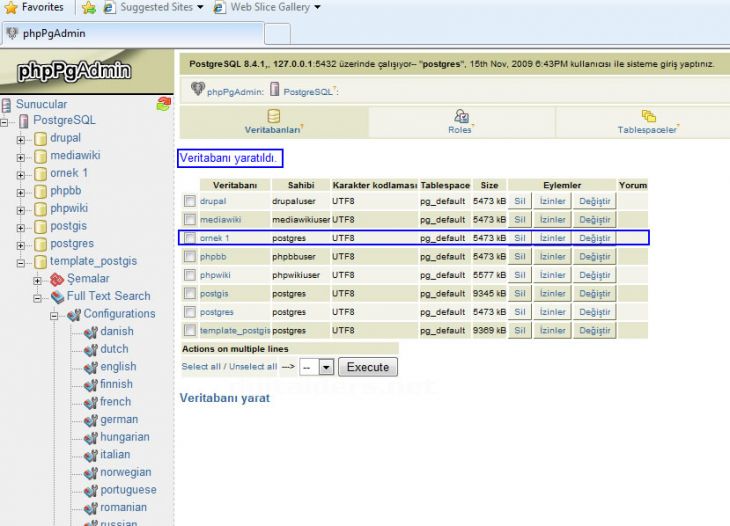
Task: Click the phpwiki database link in table
Action: pos(215,275)
